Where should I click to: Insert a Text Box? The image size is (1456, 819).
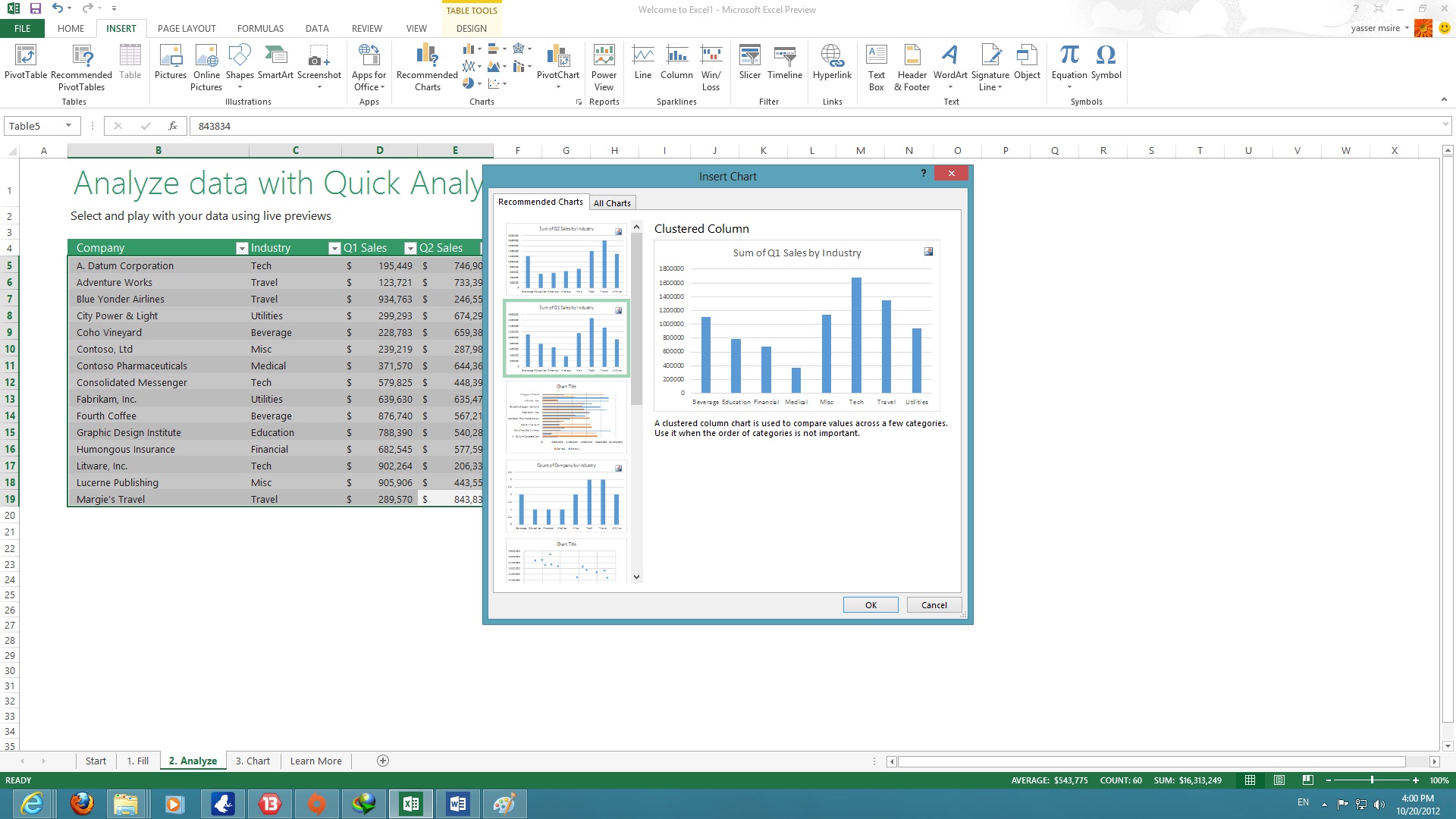click(x=877, y=67)
